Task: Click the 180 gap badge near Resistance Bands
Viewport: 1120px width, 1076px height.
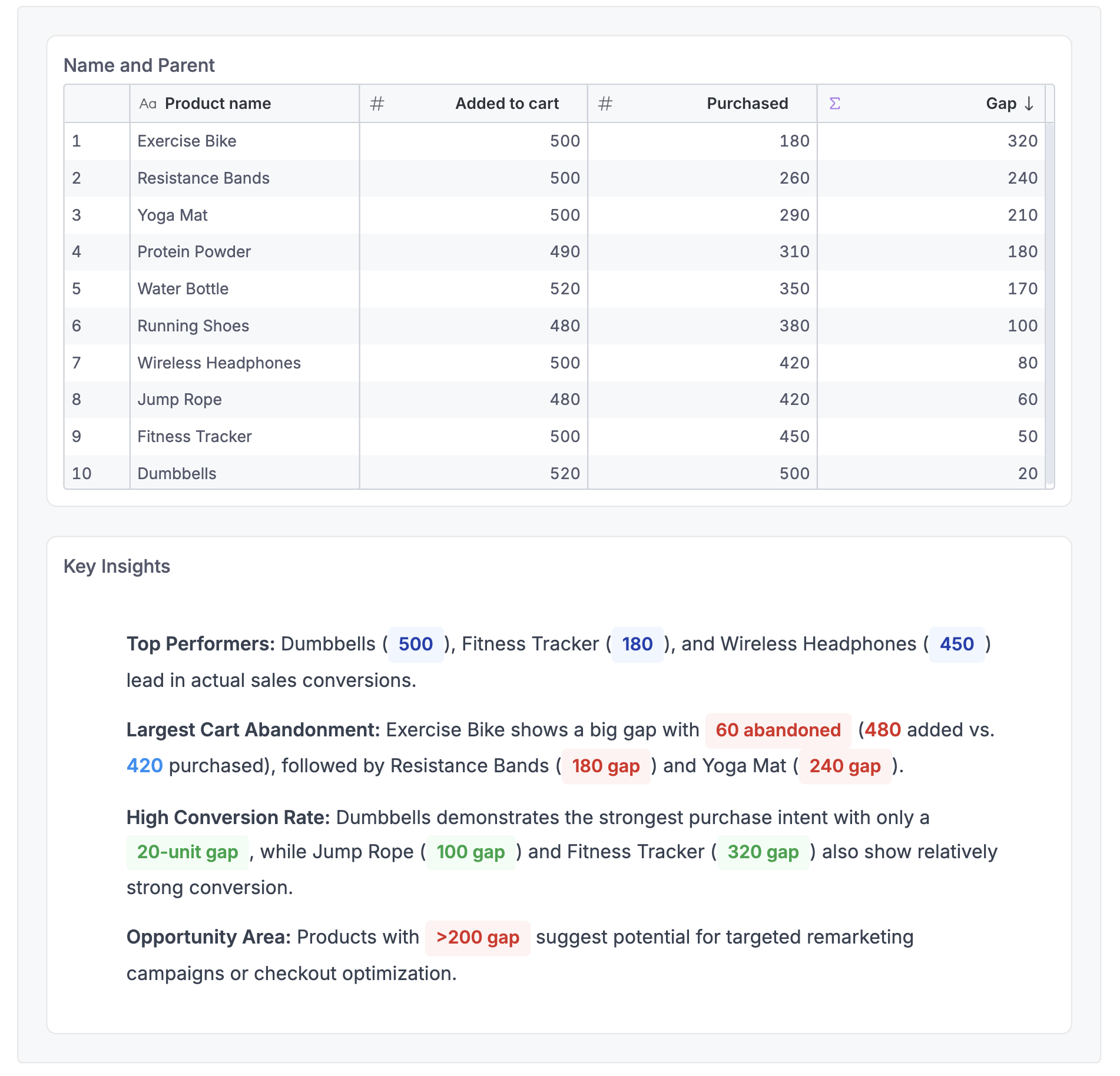Action: coord(606,766)
